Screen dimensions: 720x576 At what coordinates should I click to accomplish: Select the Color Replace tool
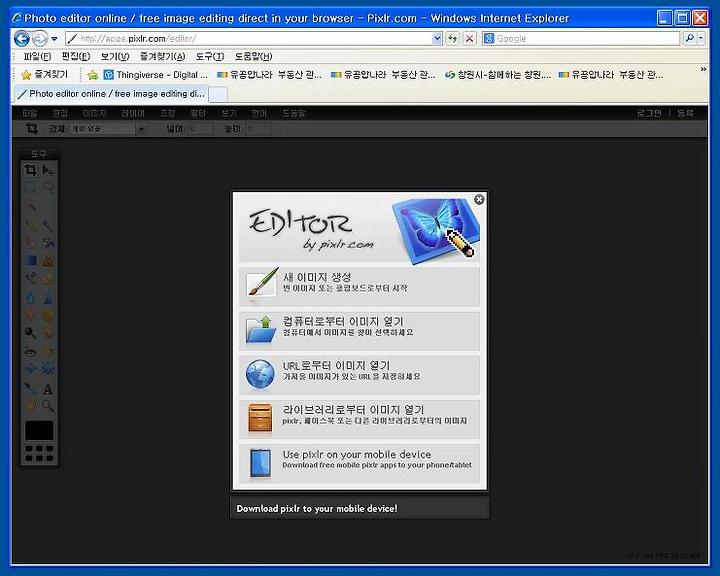tap(30, 279)
